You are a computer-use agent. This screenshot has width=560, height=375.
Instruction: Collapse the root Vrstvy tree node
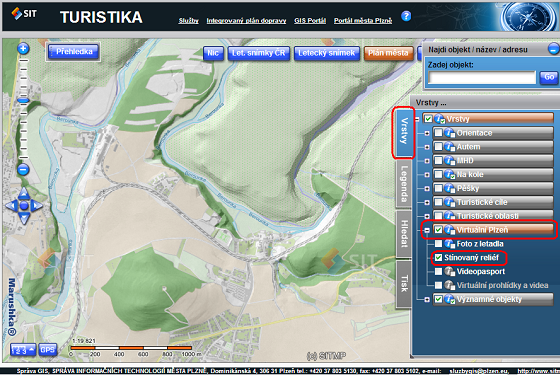[x=417, y=119]
